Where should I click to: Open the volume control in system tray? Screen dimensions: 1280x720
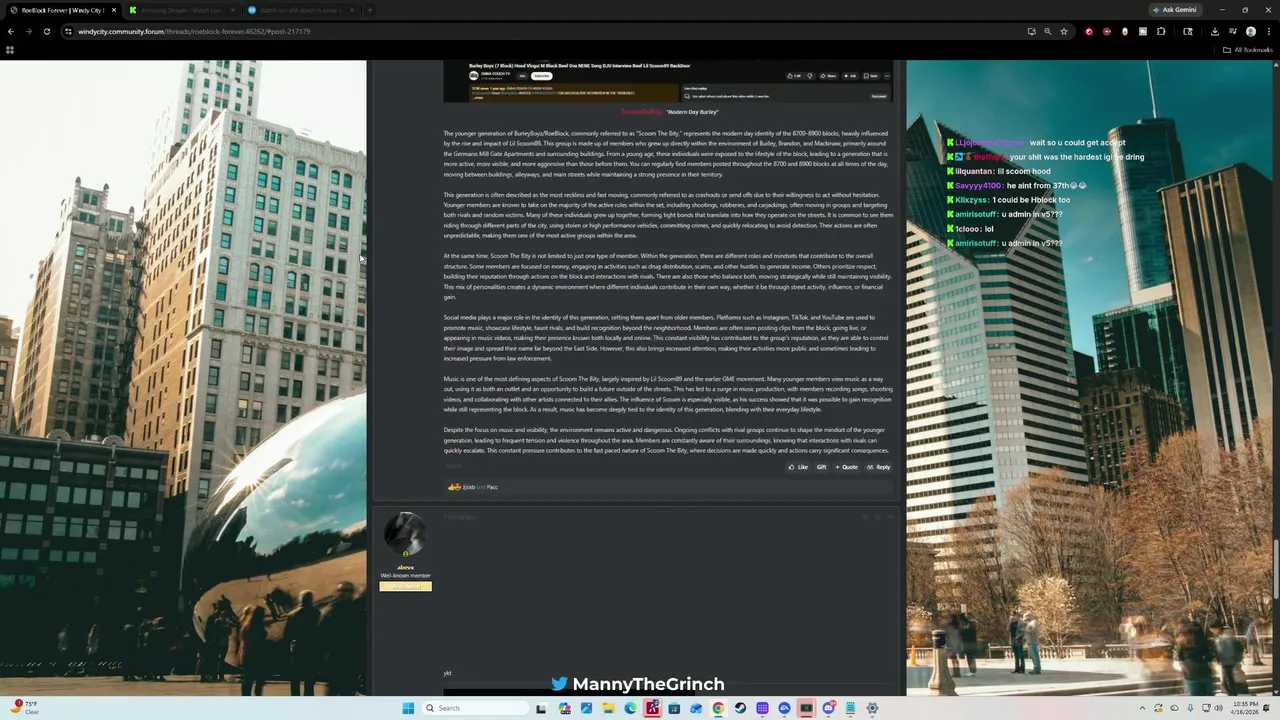coord(1219,708)
